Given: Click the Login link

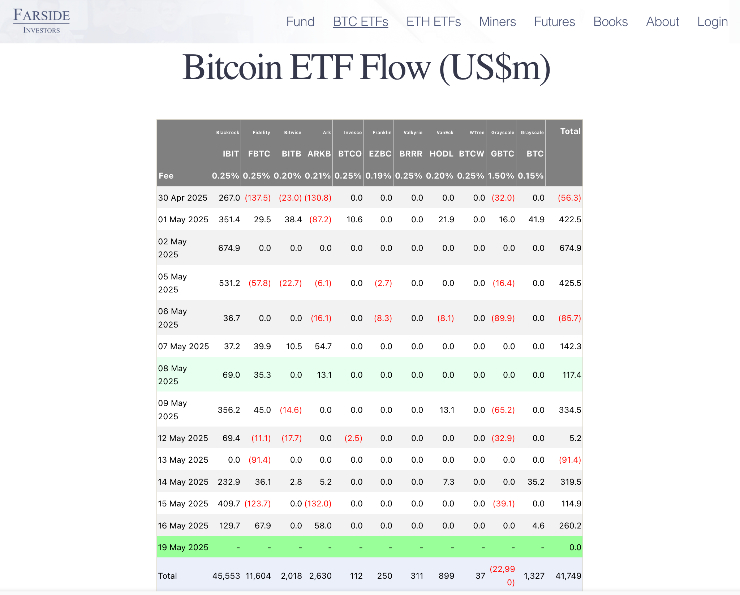Looking at the screenshot, I should [x=712, y=22].
